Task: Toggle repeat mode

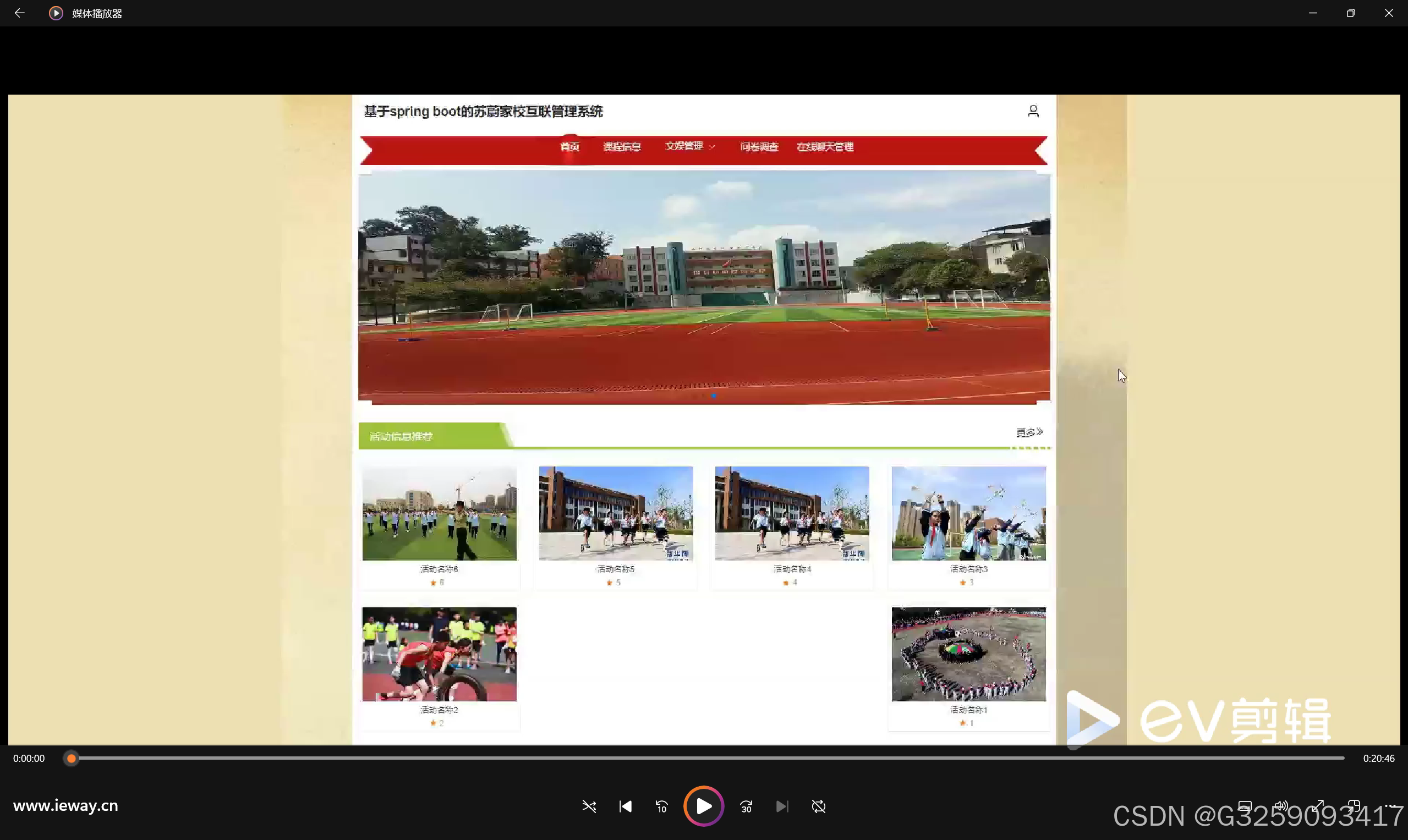Action: coord(819,806)
